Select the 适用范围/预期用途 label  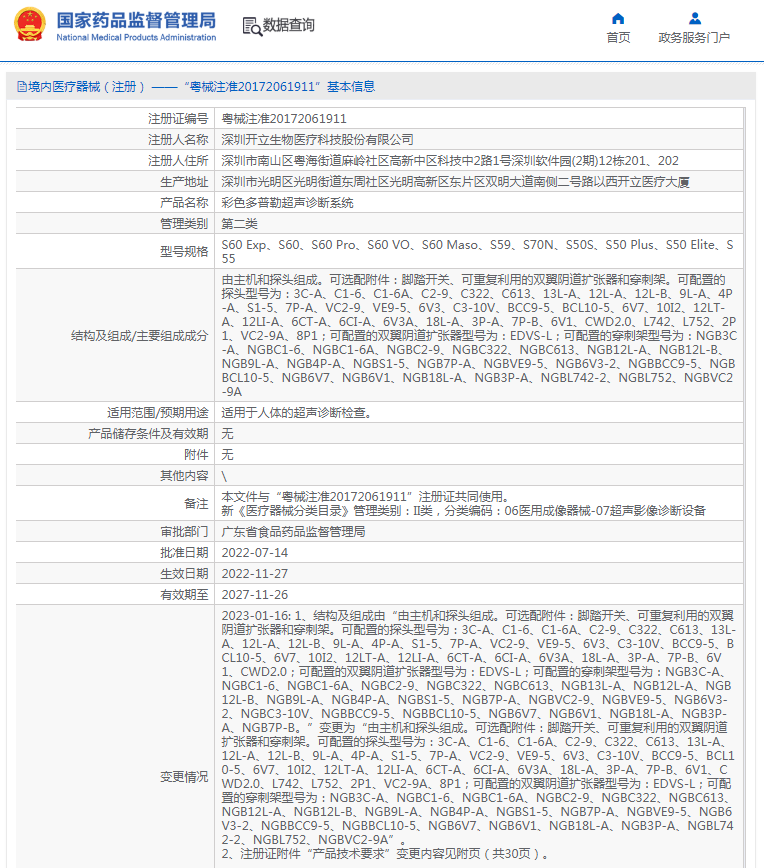pos(158,412)
